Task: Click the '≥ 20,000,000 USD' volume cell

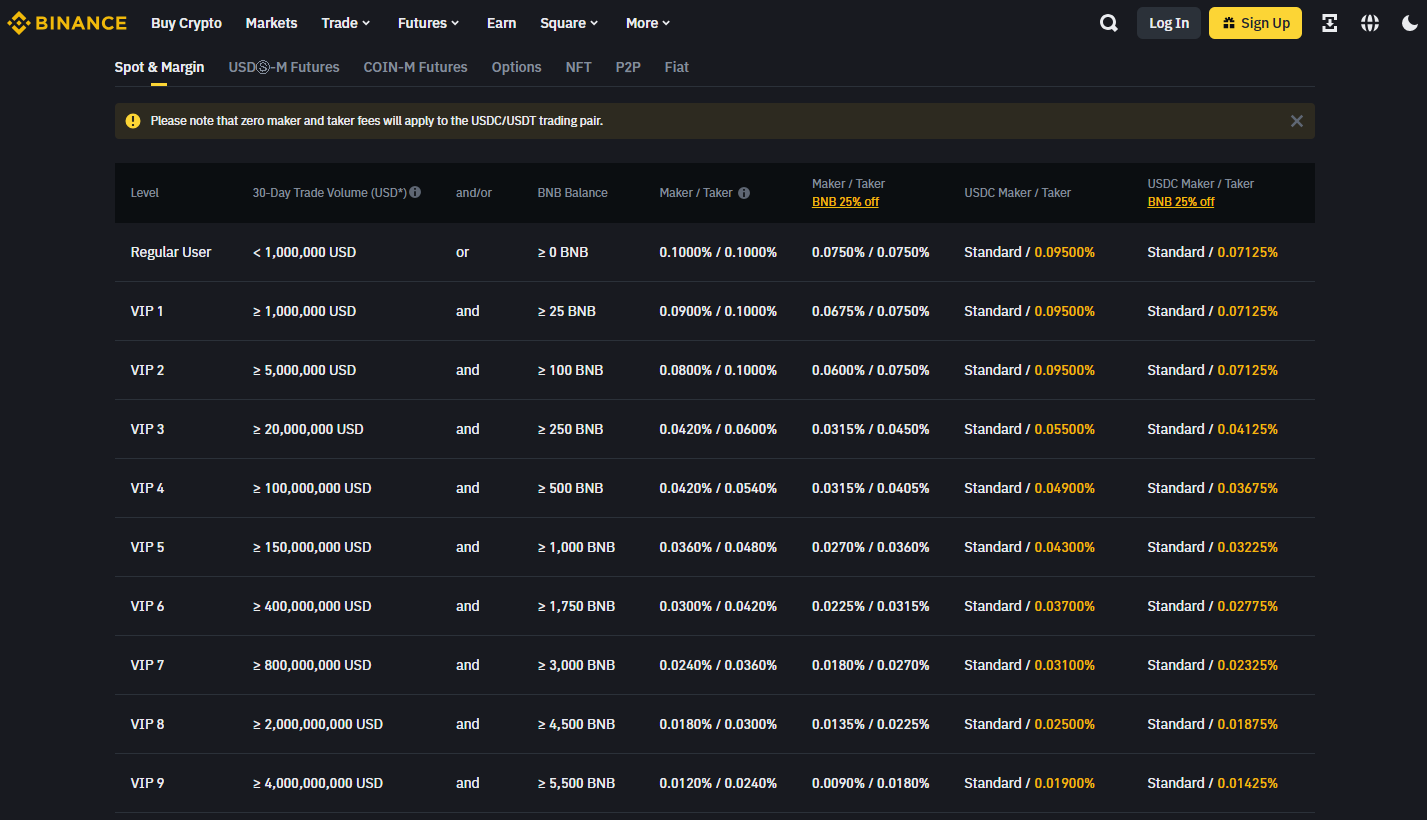Action: coord(308,429)
